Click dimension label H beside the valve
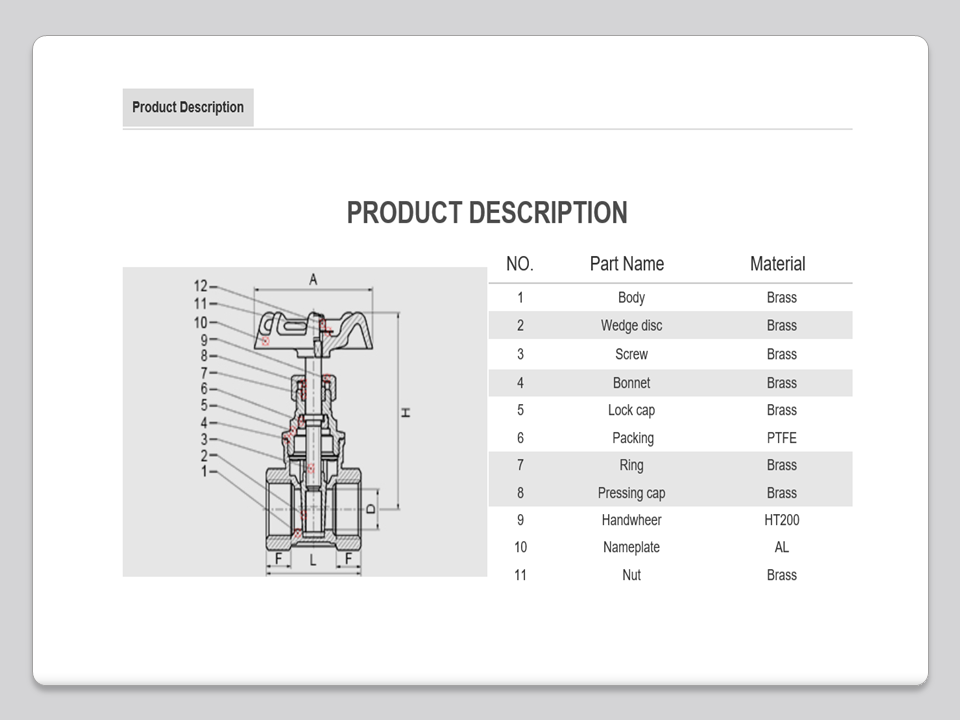This screenshot has width=960, height=720. point(406,412)
